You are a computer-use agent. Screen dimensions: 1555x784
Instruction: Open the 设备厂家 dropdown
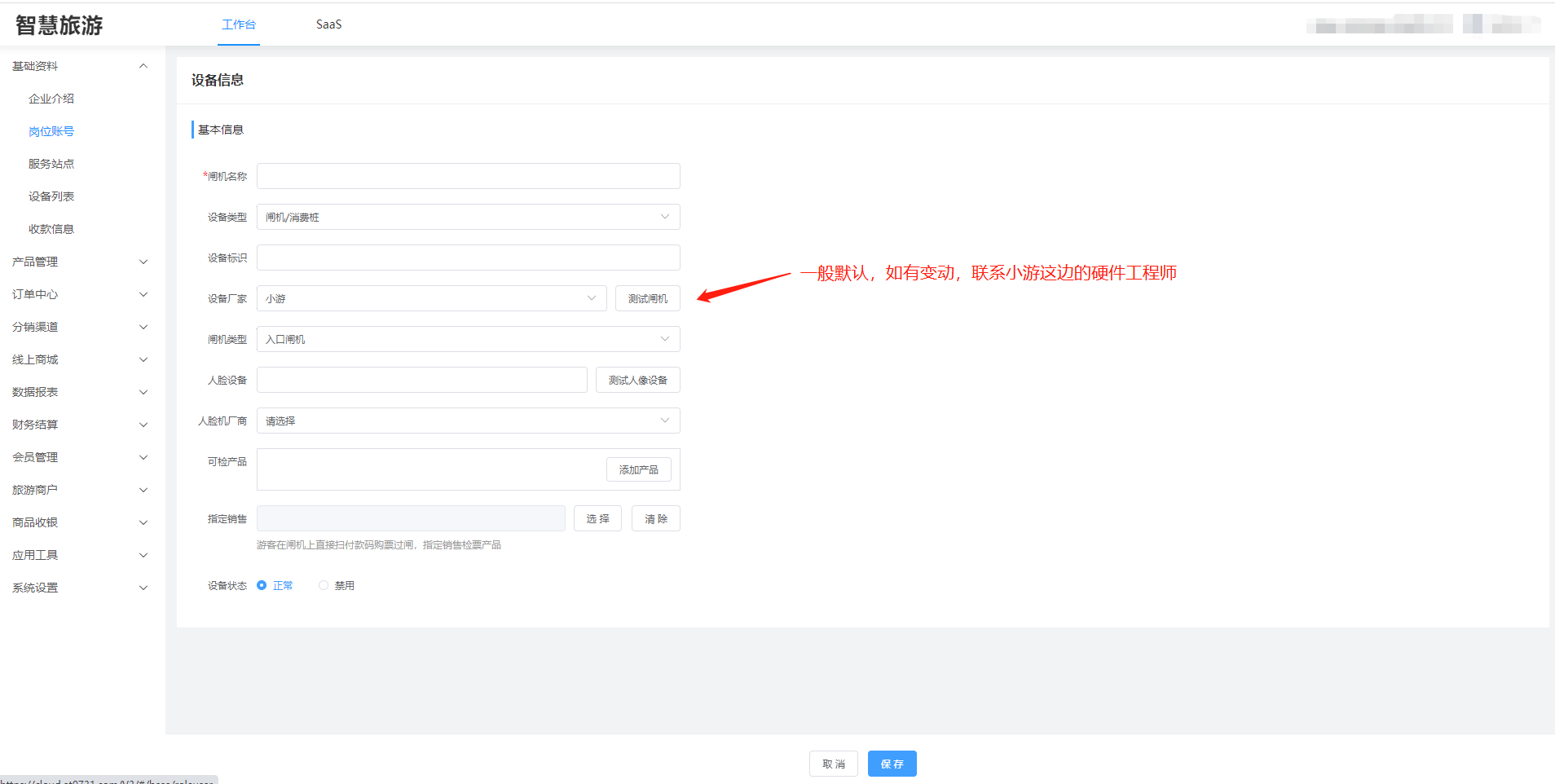(x=431, y=298)
